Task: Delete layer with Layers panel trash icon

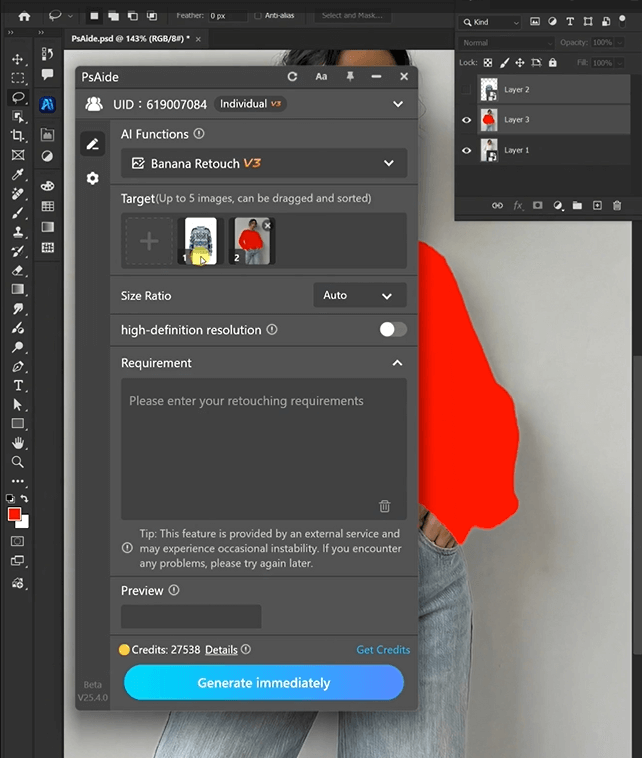Action: (617, 205)
